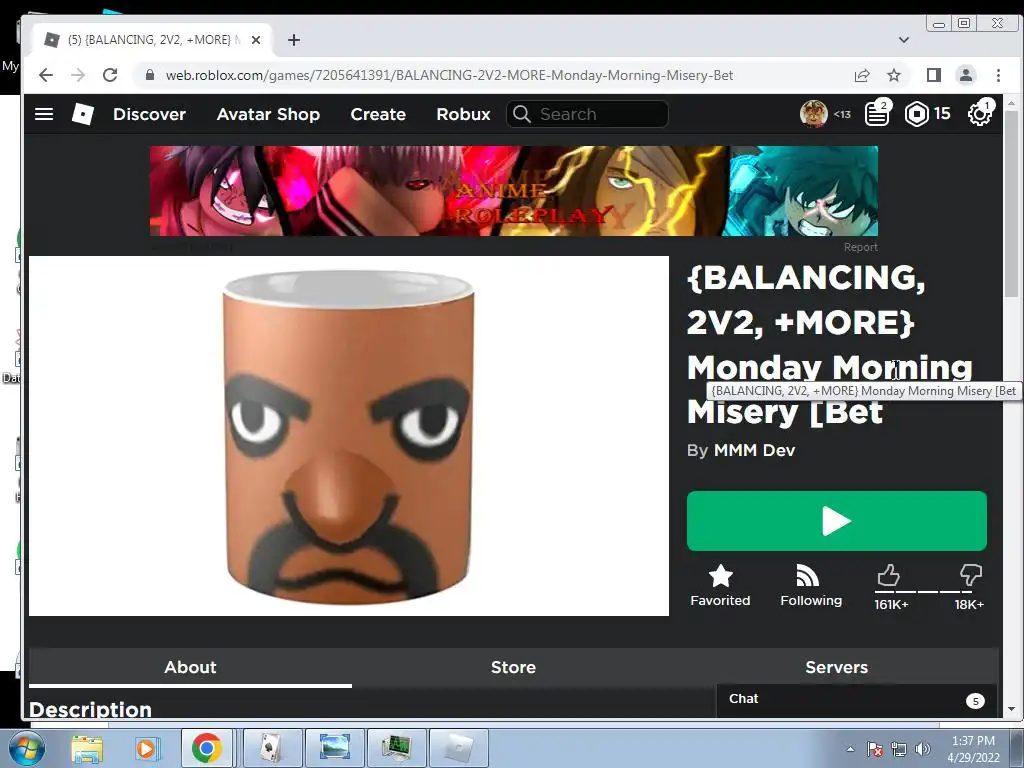Click the Action Center flag tray icon

pyautogui.click(x=874, y=749)
